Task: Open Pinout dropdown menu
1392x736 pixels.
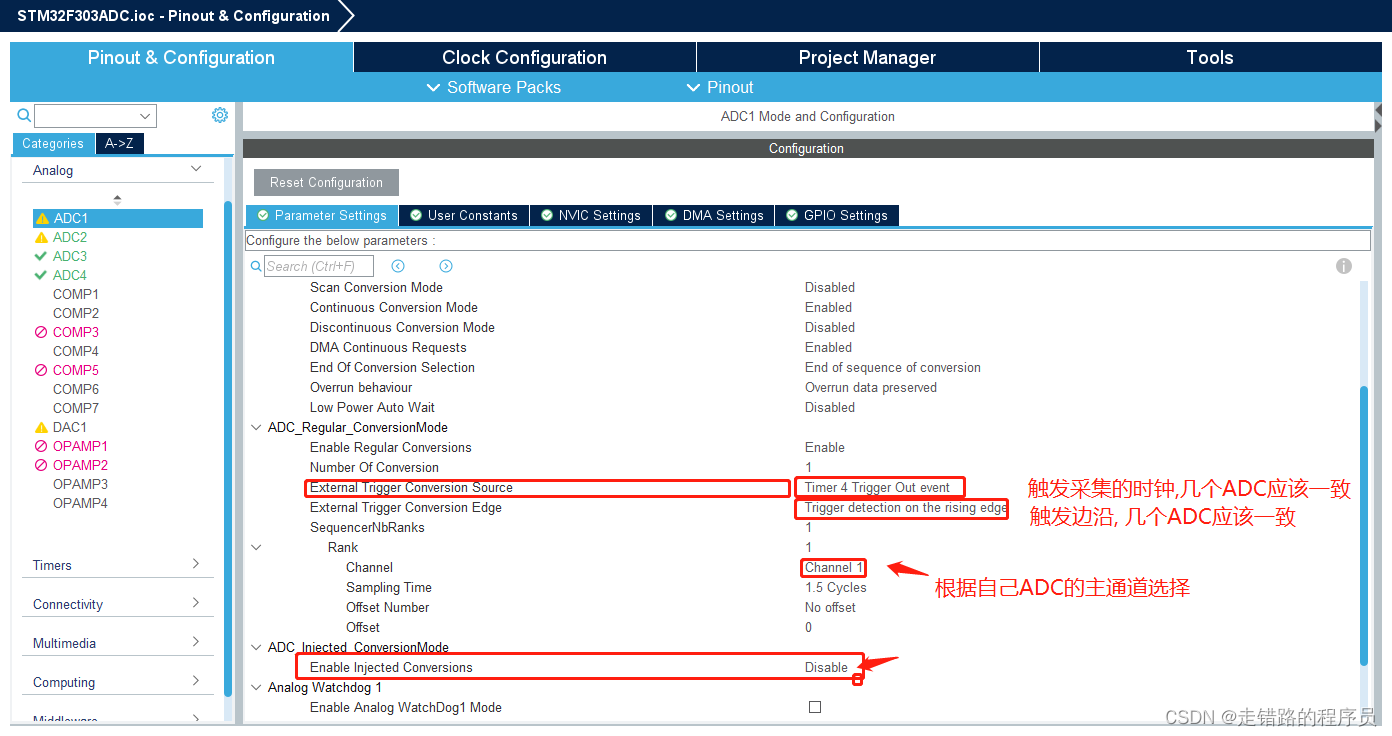Action: (x=720, y=87)
